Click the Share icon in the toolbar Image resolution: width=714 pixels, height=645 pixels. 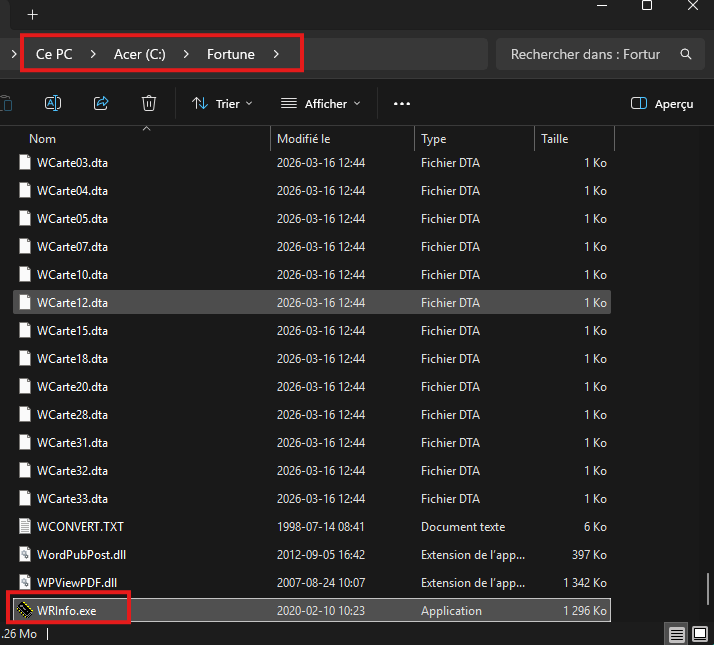click(101, 103)
